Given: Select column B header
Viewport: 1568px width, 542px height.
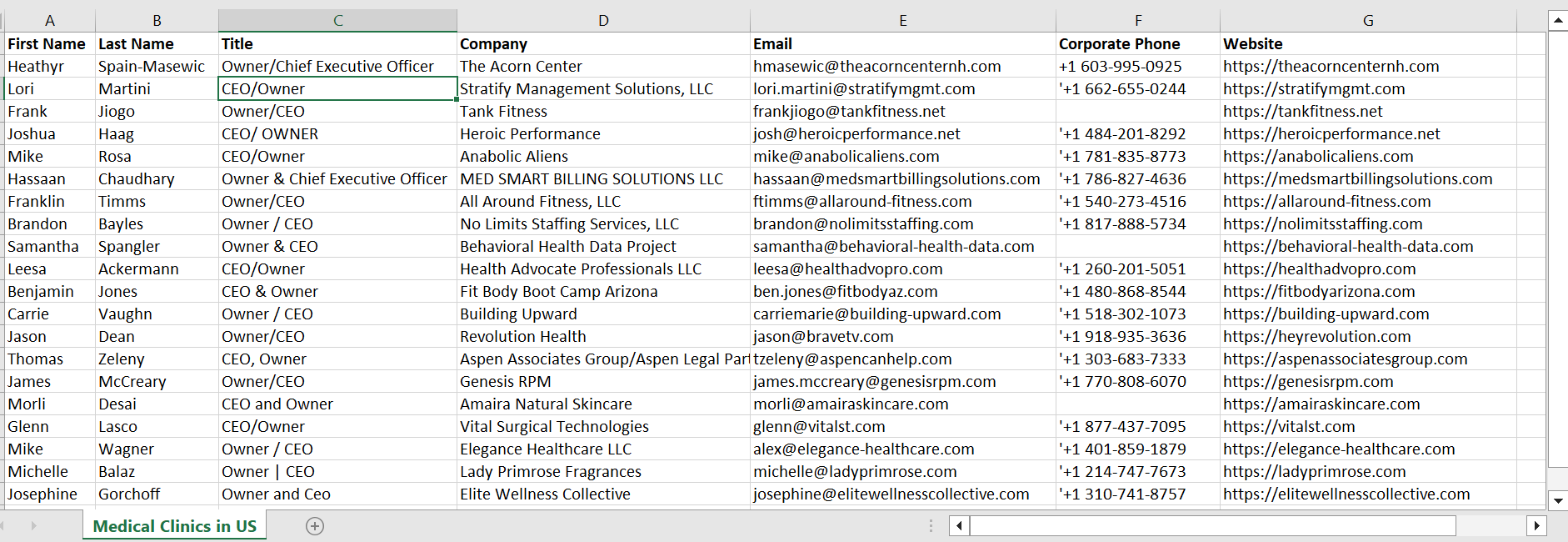Looking at the screenshot, I should coord(157,20).
